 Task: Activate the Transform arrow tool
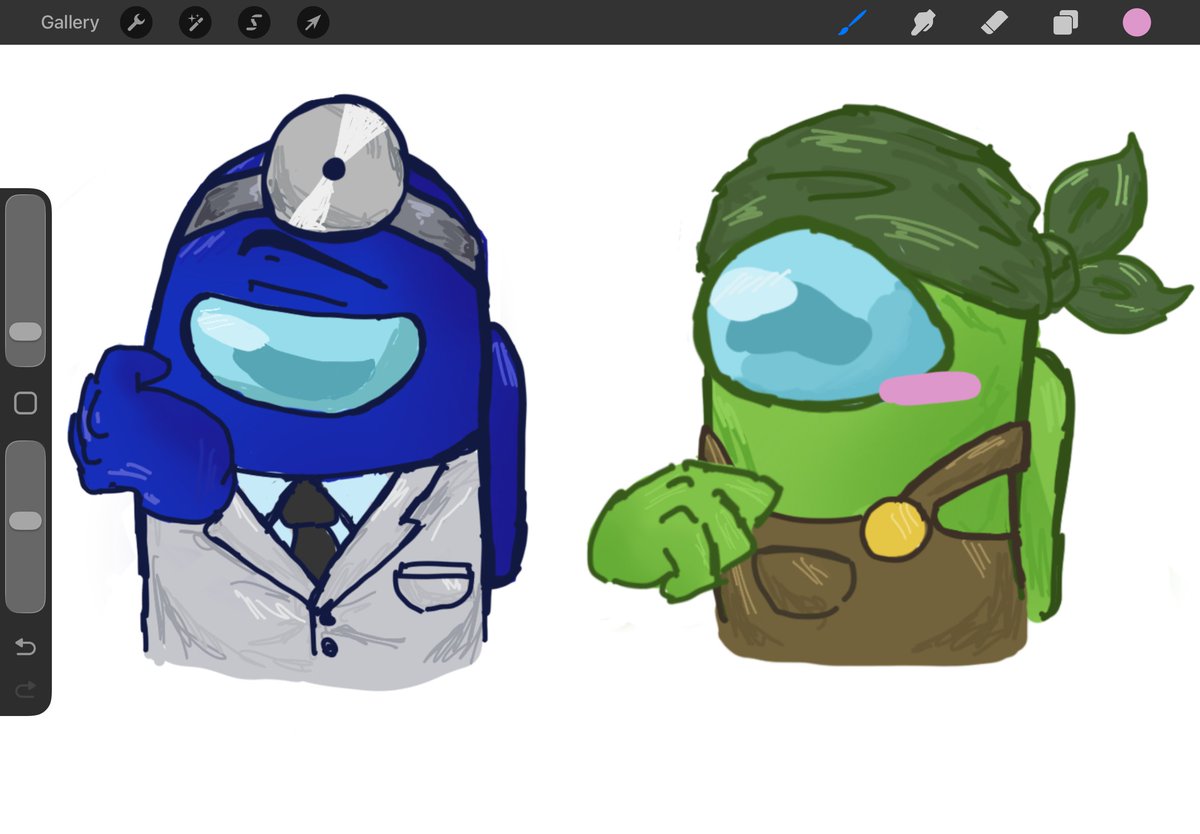pos(313,22)
